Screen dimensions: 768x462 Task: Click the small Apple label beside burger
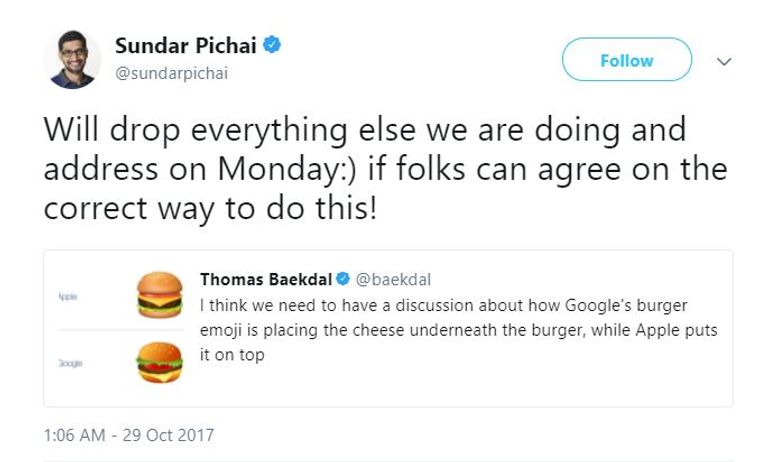pyautogui.click(x=69, y=298)
